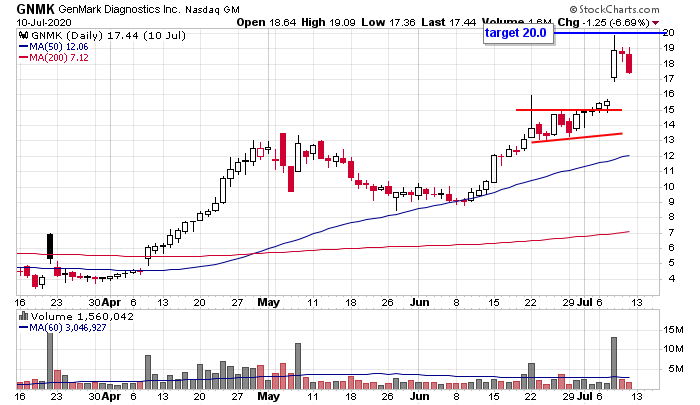Click the 15 price axis label
Viewport: 700px width, 405px height.
[x=668, y=110]
